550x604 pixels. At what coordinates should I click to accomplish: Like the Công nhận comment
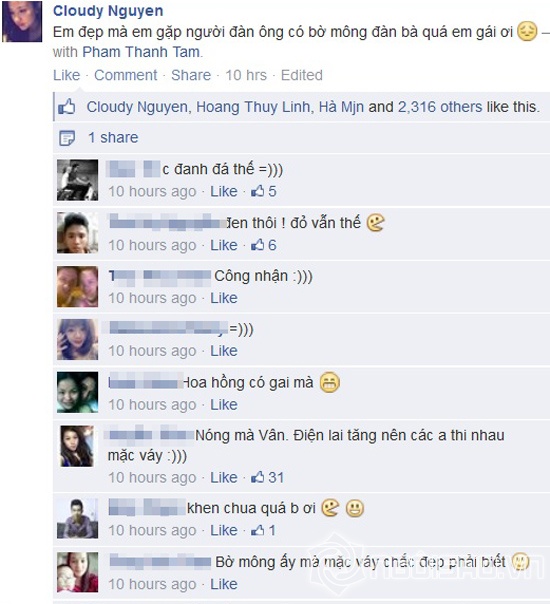pos(224,298)
